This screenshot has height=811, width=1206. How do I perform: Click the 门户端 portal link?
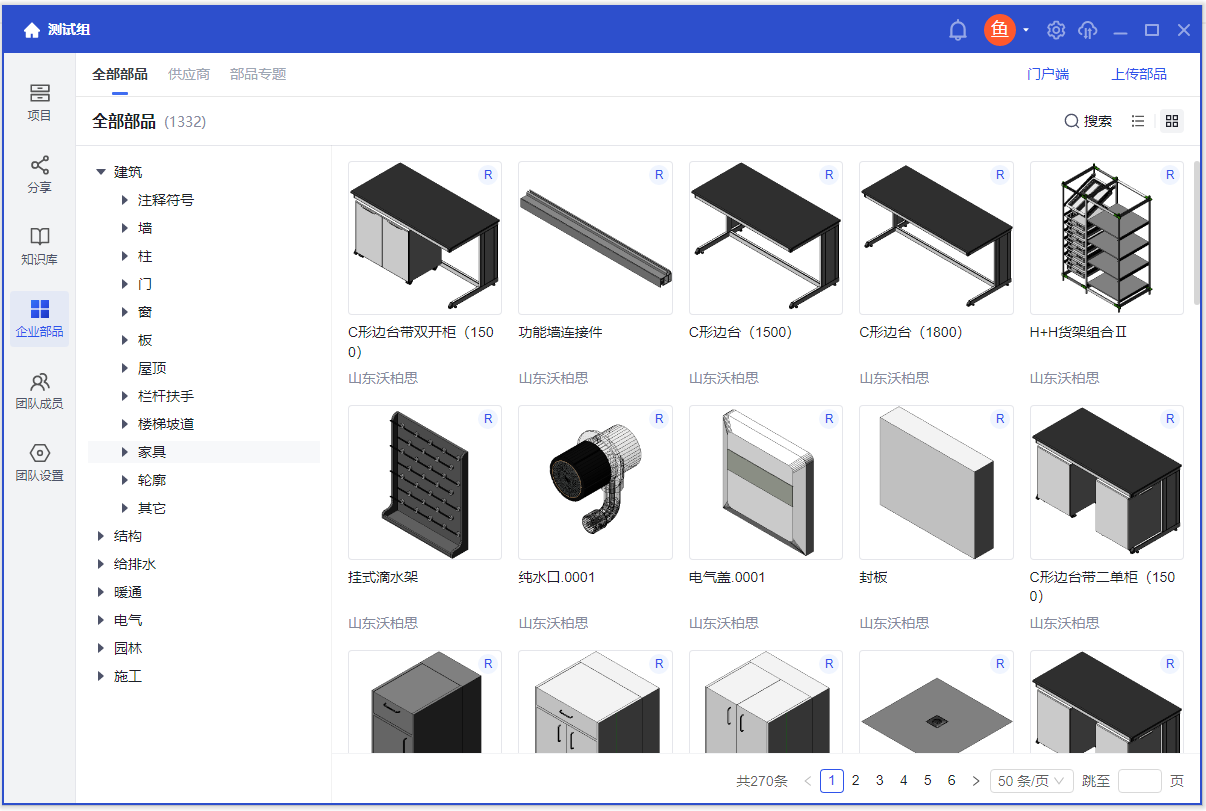click(x=1048, y=74)
